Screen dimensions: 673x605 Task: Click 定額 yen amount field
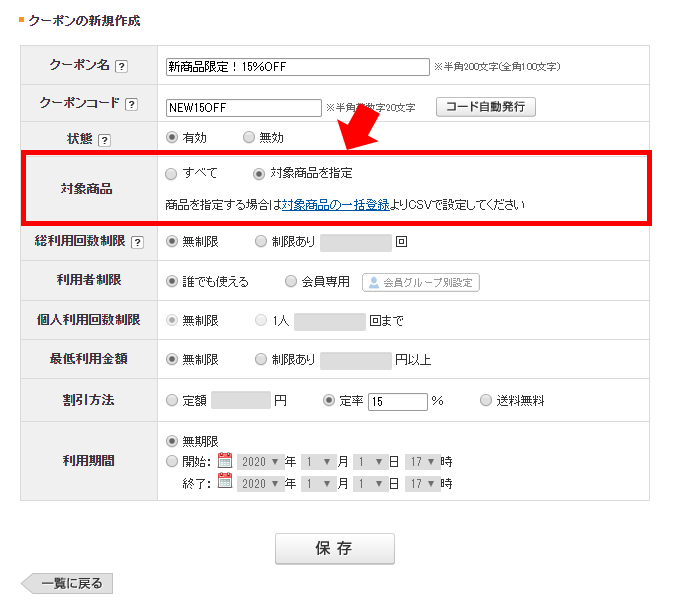(x=241, y=400)
